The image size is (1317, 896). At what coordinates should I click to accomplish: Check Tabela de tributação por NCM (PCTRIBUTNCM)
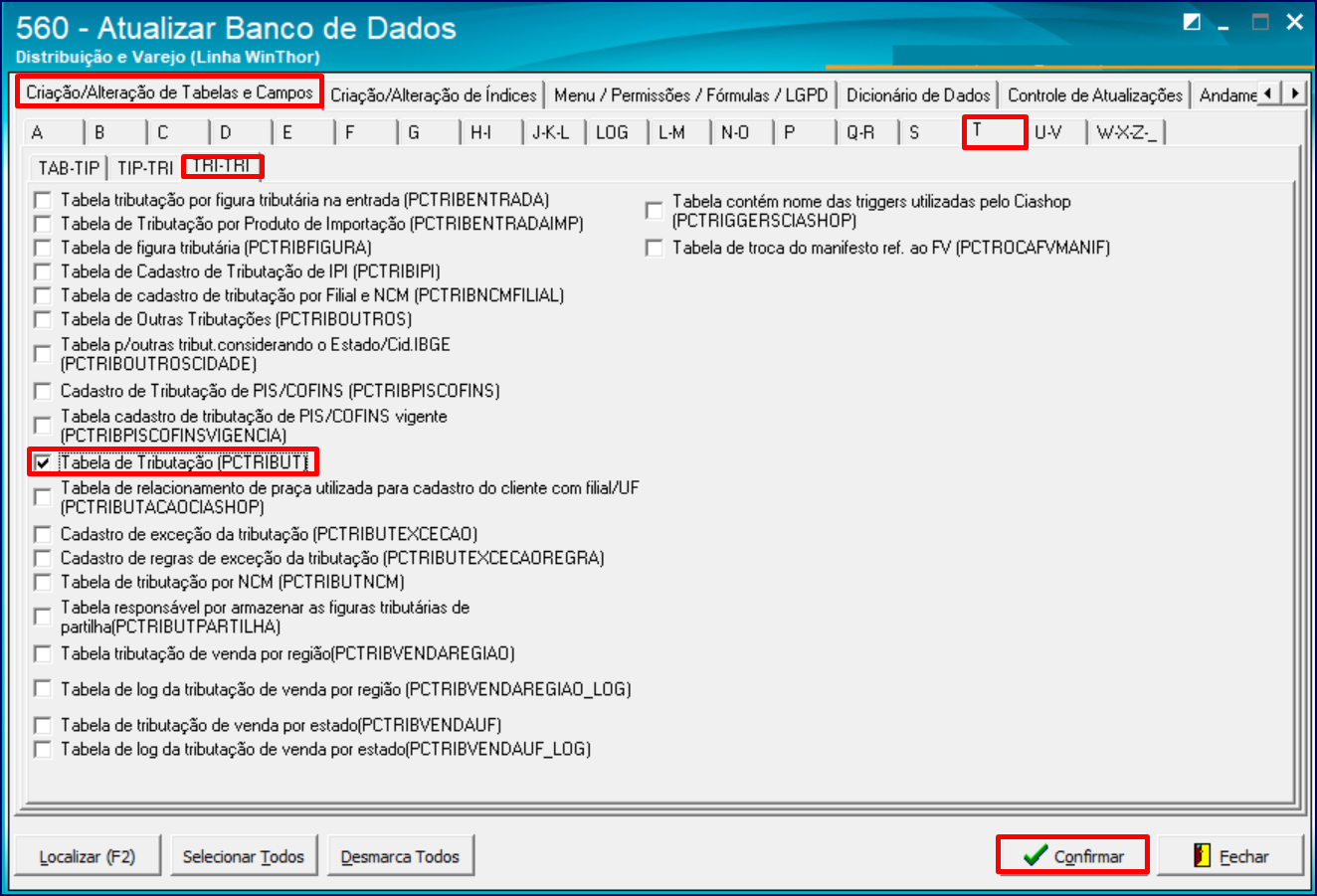pyautogui.click(x=43, y=582)
